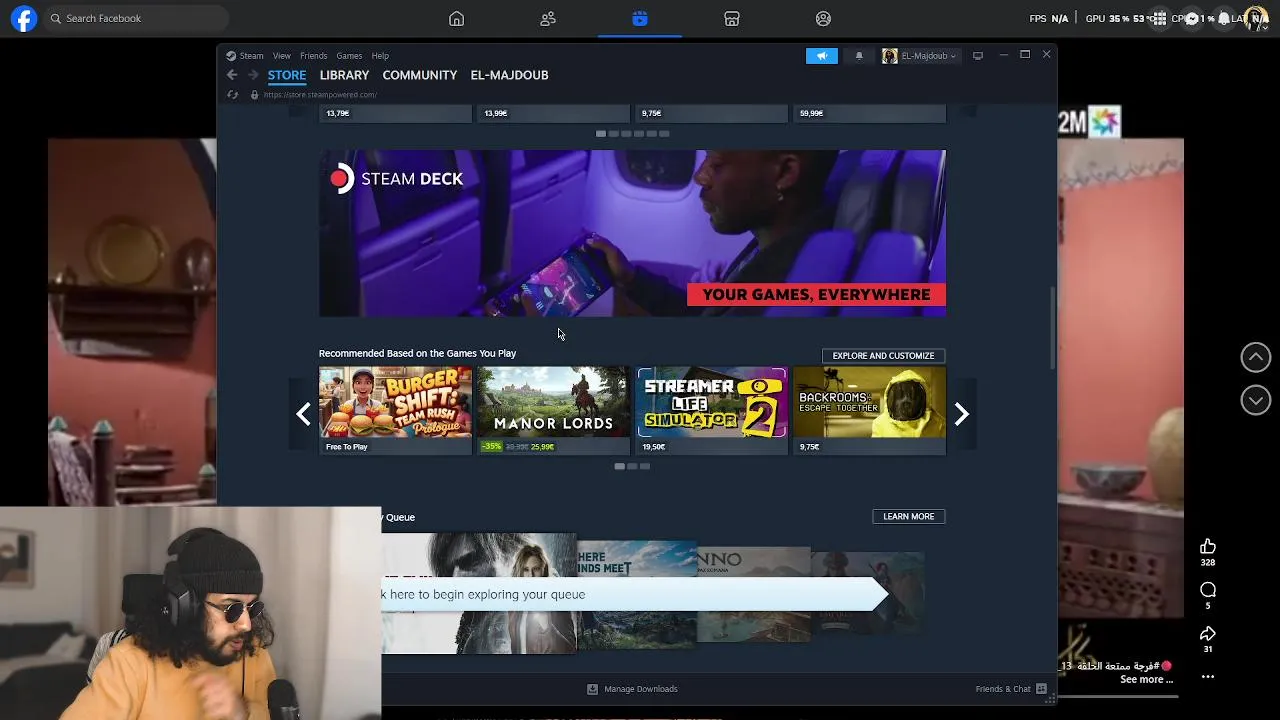Open the Friends menu in Steam
Viewport: 1280px width, 720px height.
coord(313,56)
